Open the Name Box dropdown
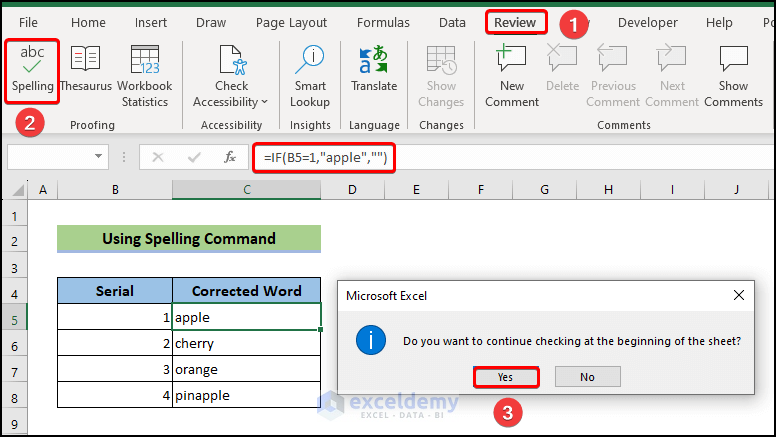The image size is (776, 437). [x=98, y=156]
